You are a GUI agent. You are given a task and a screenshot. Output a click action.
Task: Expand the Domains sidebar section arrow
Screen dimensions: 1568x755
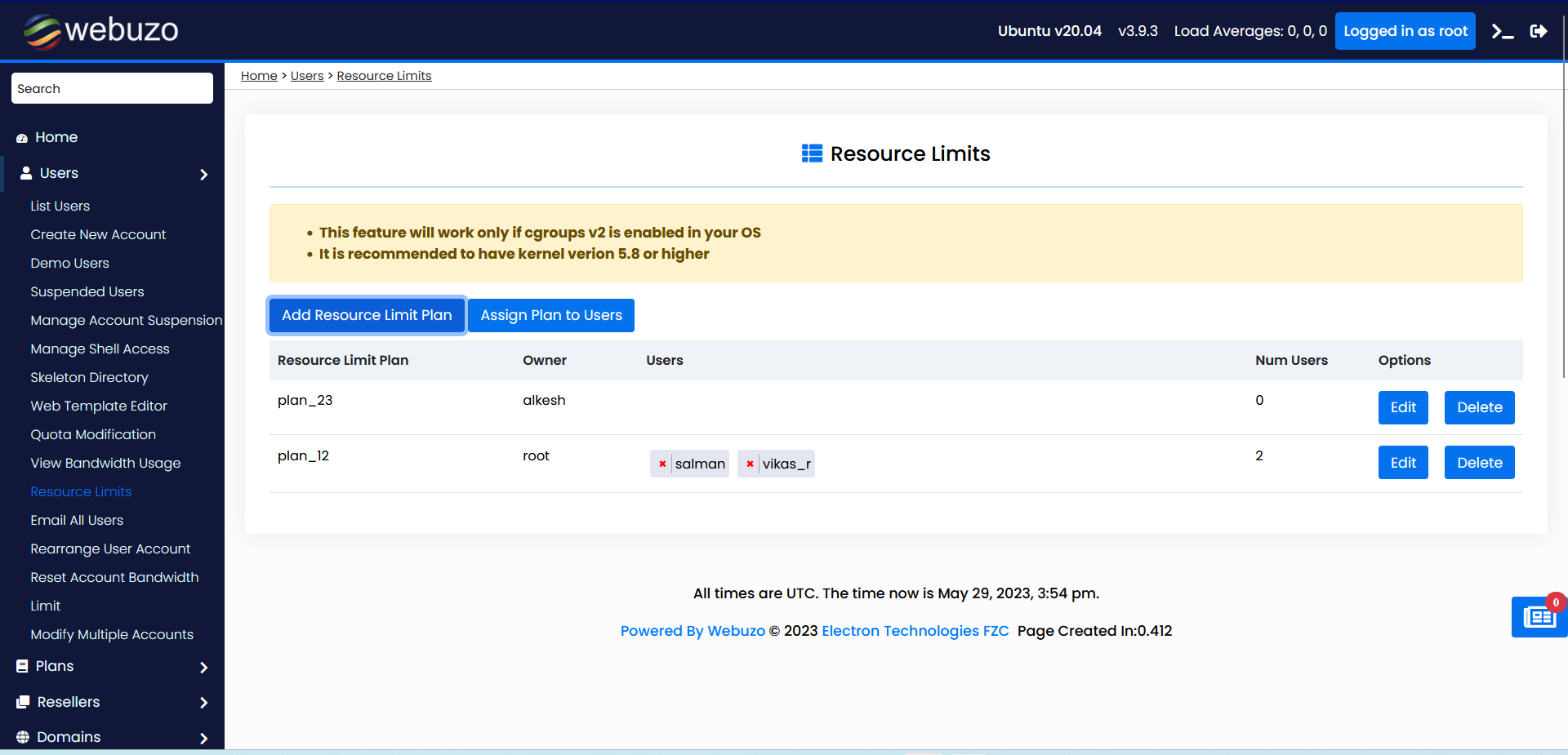[203, 738]
